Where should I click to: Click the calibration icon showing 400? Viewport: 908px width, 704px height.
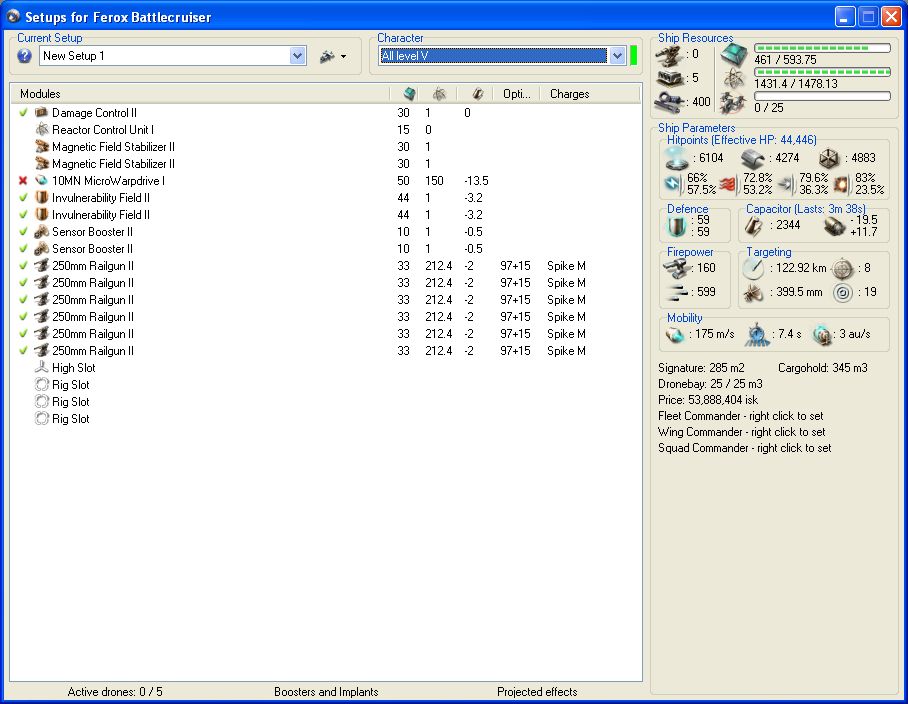click(x=671, y=102)
